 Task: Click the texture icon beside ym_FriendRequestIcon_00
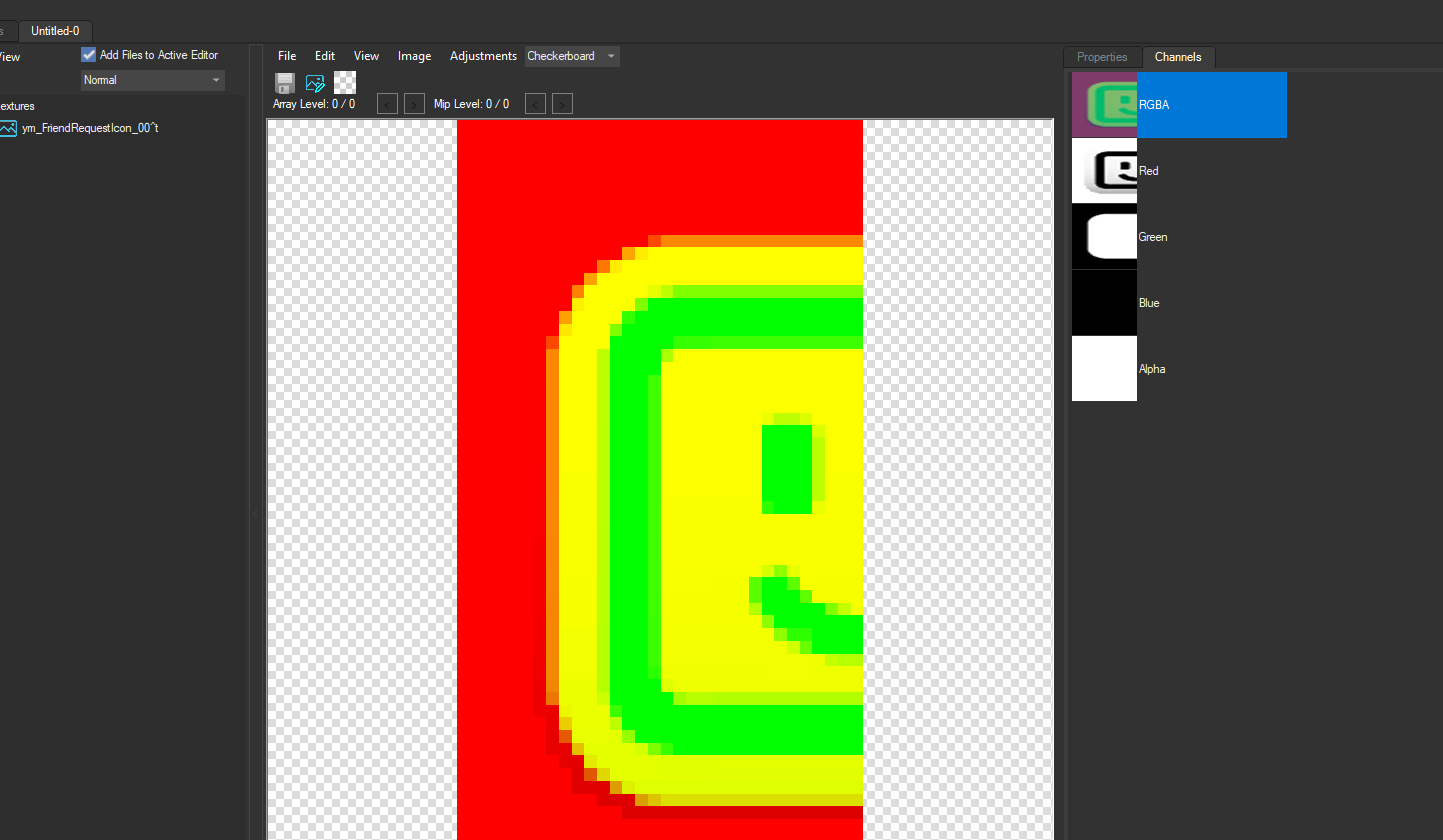8,128
